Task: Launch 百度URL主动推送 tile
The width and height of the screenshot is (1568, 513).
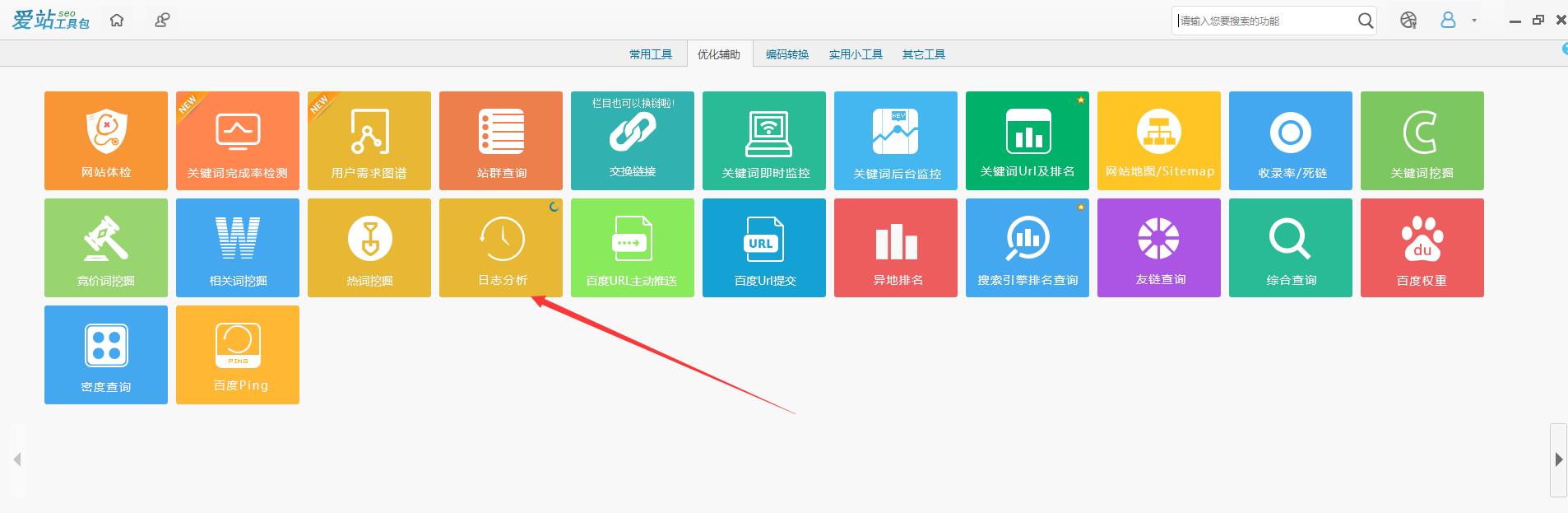Action: [x=633, y=248]
